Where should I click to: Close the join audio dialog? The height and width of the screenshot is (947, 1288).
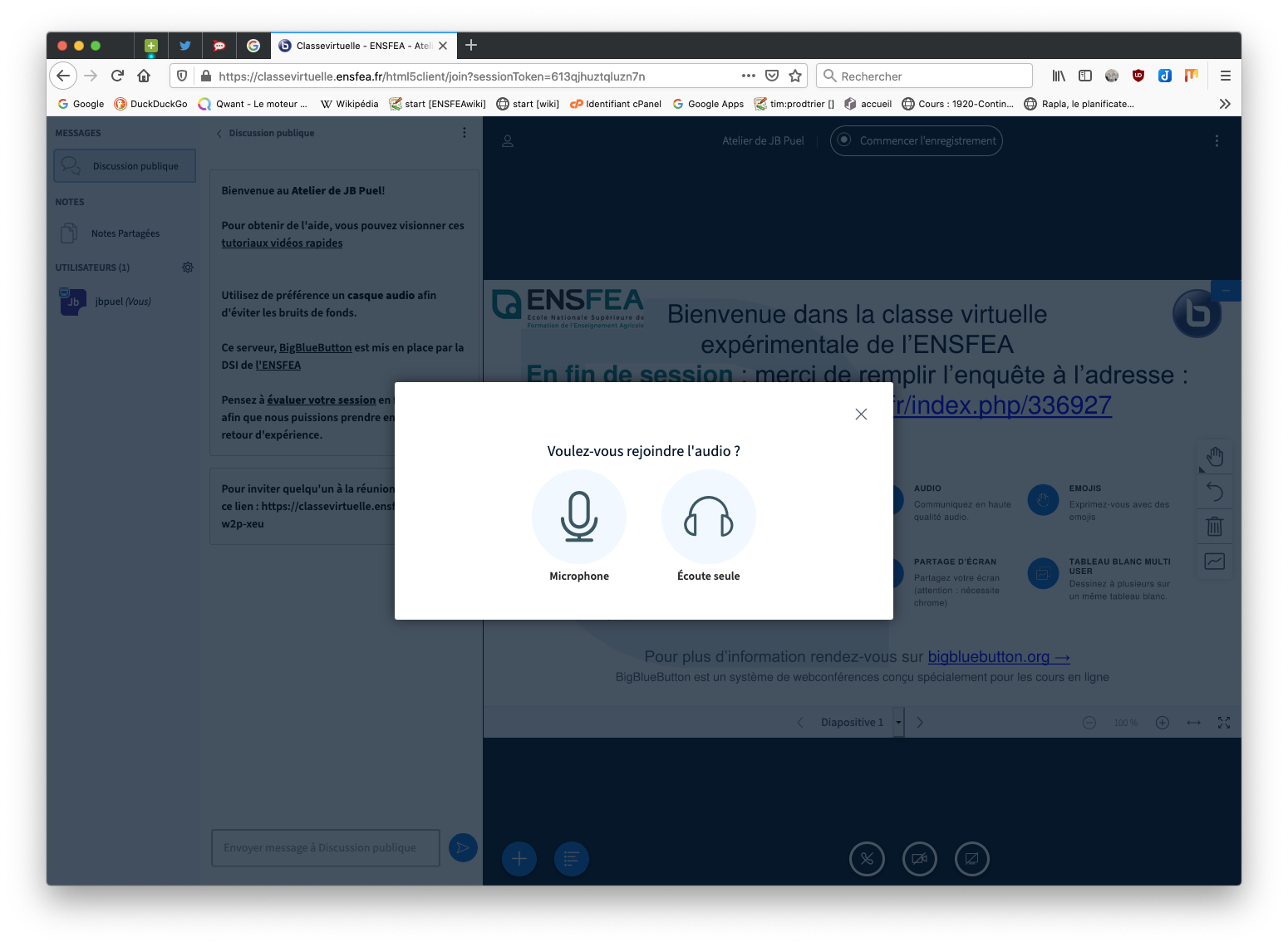(x=861, y=415)
